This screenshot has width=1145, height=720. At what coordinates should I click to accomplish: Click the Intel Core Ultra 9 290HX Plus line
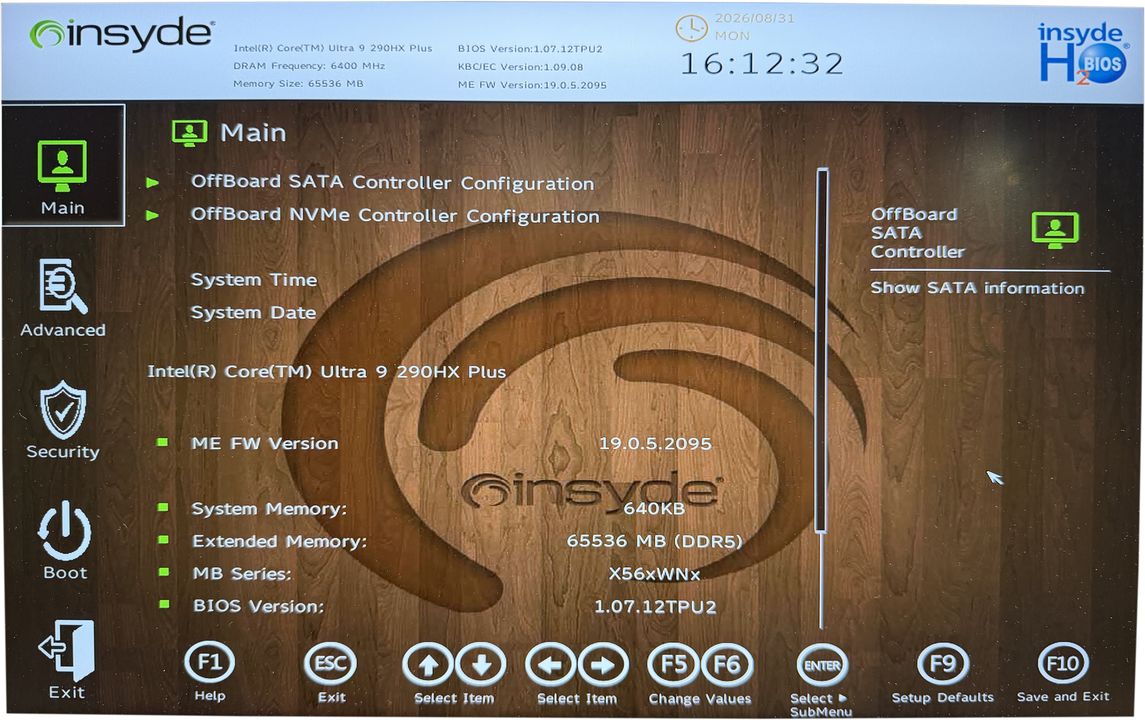pos(326,372)
